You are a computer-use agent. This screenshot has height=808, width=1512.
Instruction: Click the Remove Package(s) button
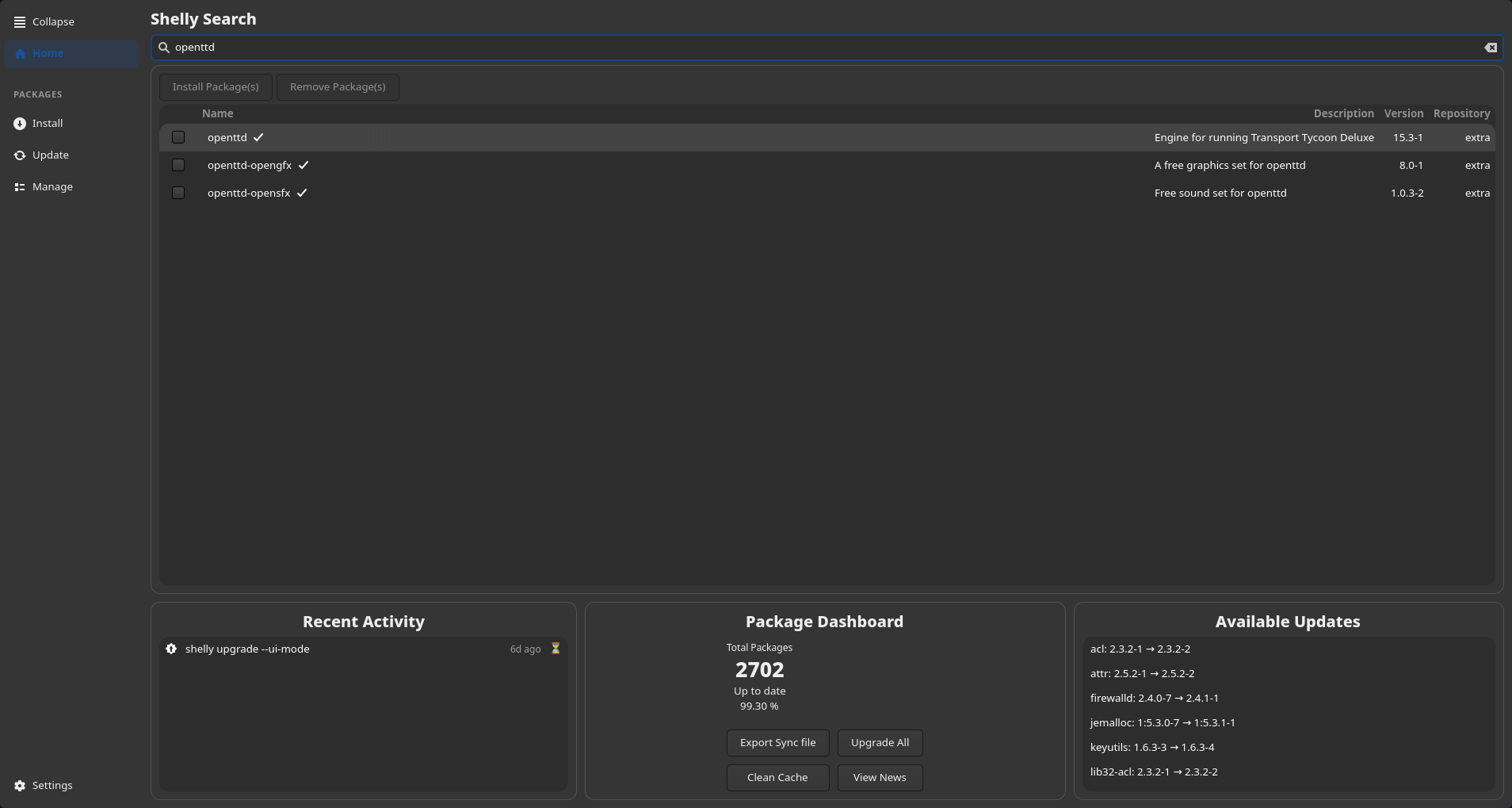338,87
